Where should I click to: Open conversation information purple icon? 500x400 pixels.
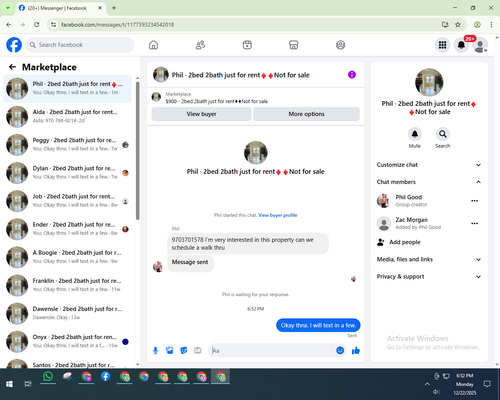click(x=352, y=75)
